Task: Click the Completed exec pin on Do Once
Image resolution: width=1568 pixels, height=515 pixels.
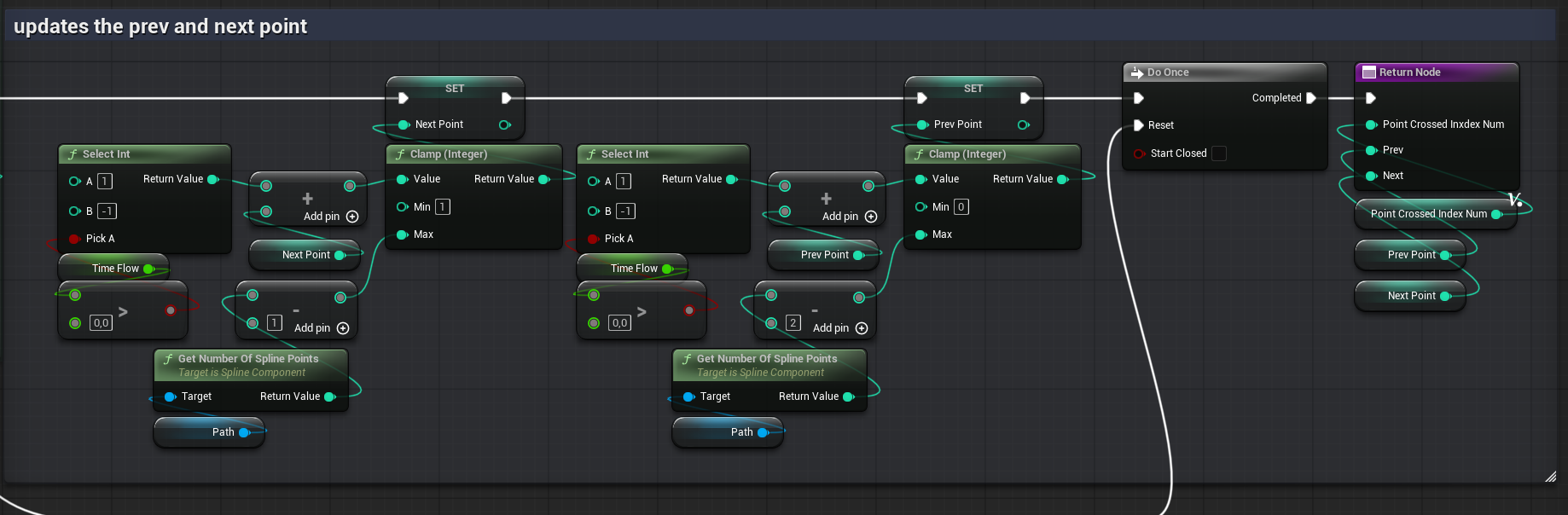Action: [x=1311, y=98]
